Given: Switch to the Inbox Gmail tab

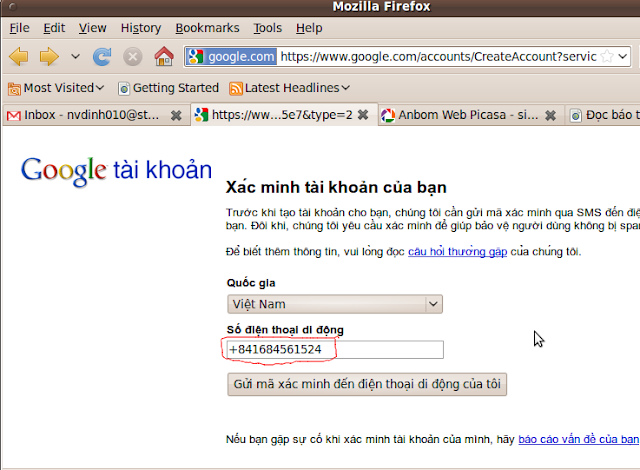Looking at the screenshot, I should point(96,115).
